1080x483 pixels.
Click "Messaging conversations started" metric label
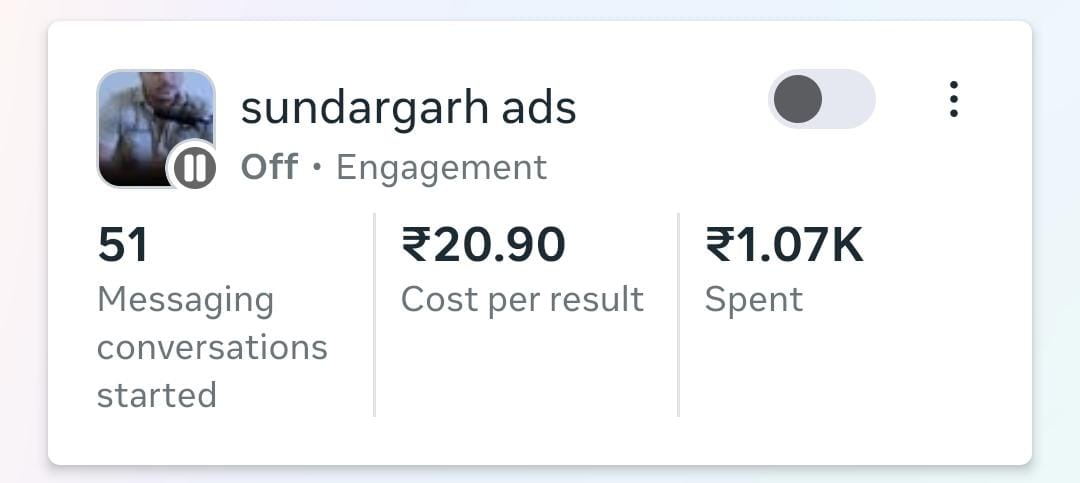pos(211,347)
